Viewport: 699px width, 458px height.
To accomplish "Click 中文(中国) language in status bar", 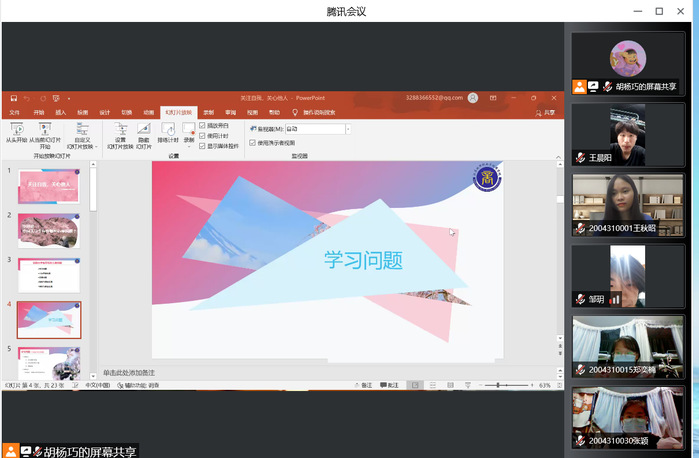I will 98,385.
